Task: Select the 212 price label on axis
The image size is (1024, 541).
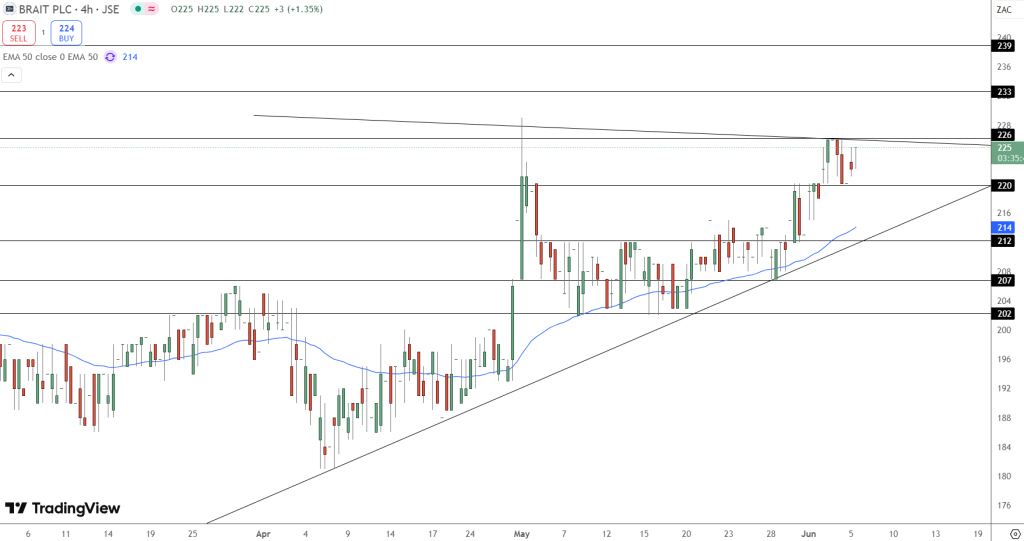Action: pyautogui.click(x=1004, y=241)
